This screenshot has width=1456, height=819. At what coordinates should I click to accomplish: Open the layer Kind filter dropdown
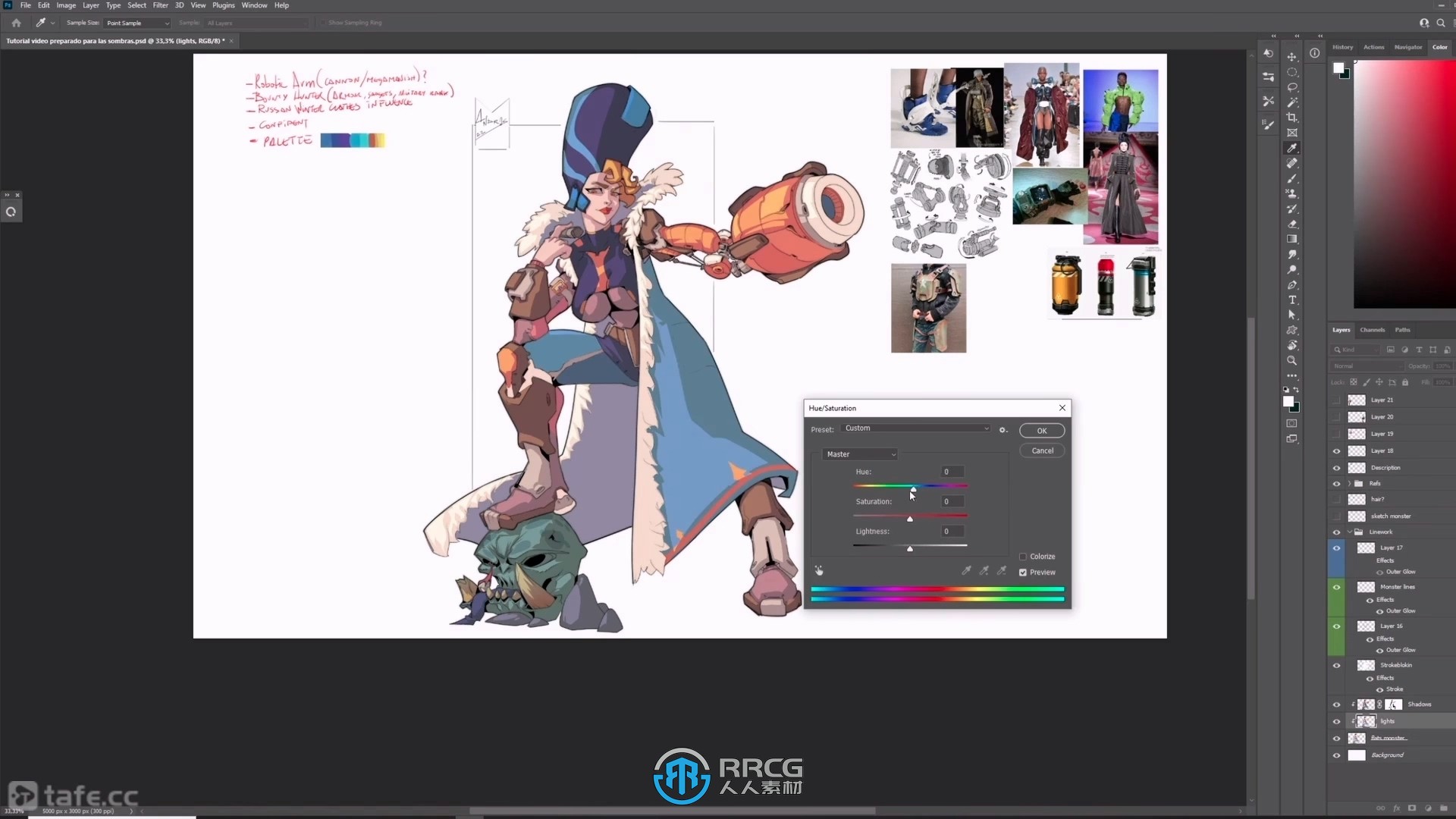[1357, 350]
